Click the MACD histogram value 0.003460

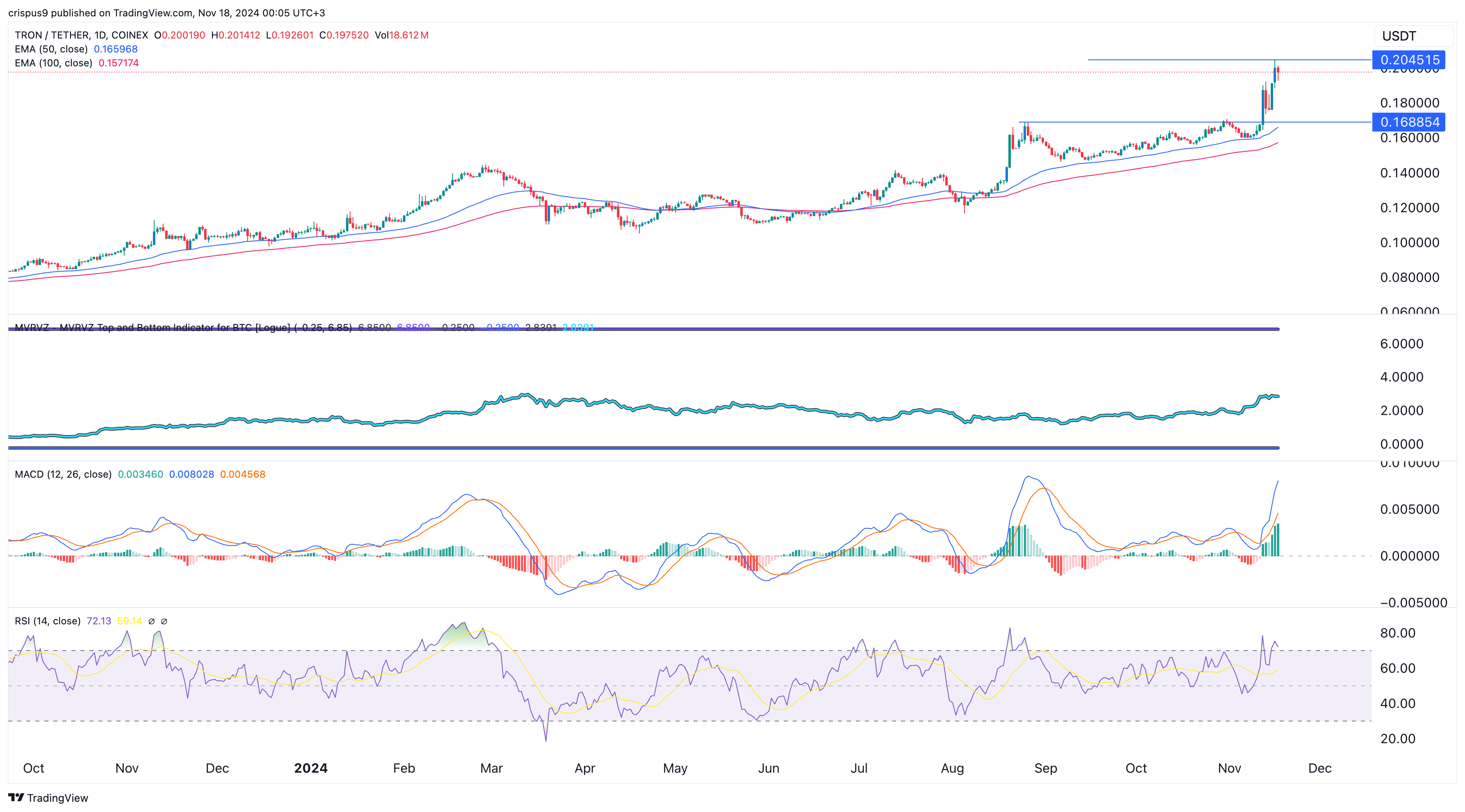pyautogui.click(x=141, y=474)
